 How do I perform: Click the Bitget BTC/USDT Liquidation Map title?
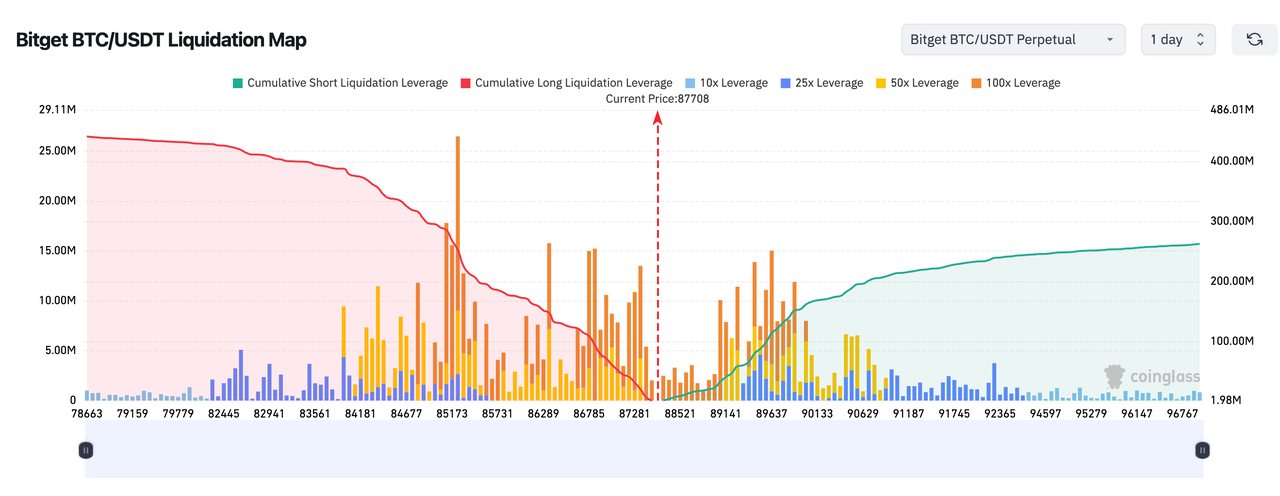(x=161, y=40)
